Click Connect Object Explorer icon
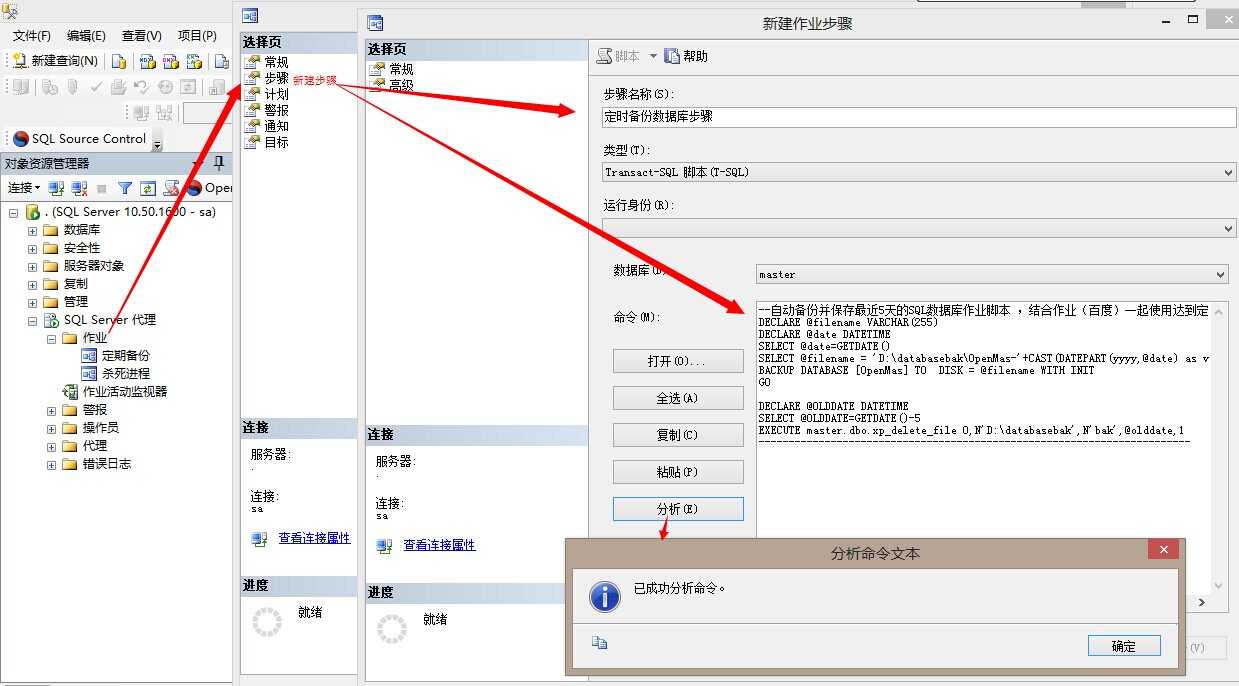 pyautogui.click(x=57, y=188)
